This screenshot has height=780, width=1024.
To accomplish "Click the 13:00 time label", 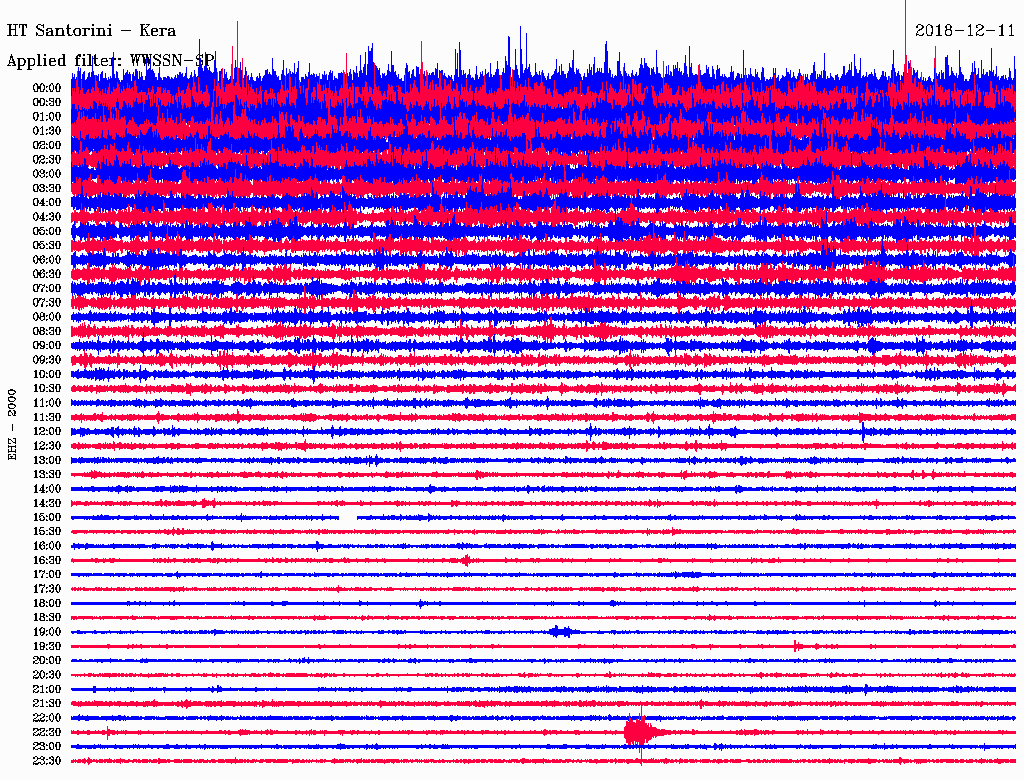I will 47,461.
